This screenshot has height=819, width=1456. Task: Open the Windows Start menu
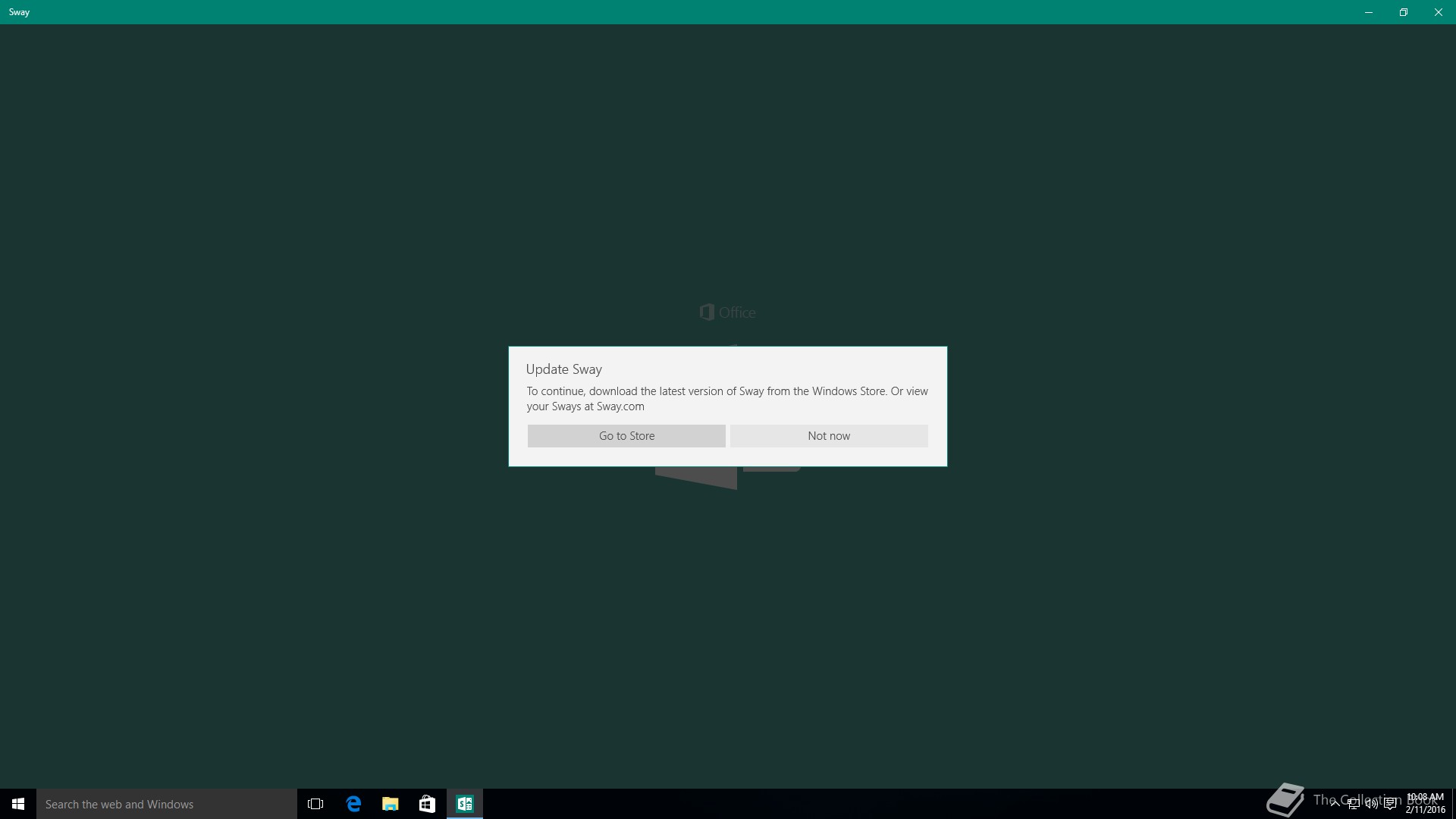point(18,804)
